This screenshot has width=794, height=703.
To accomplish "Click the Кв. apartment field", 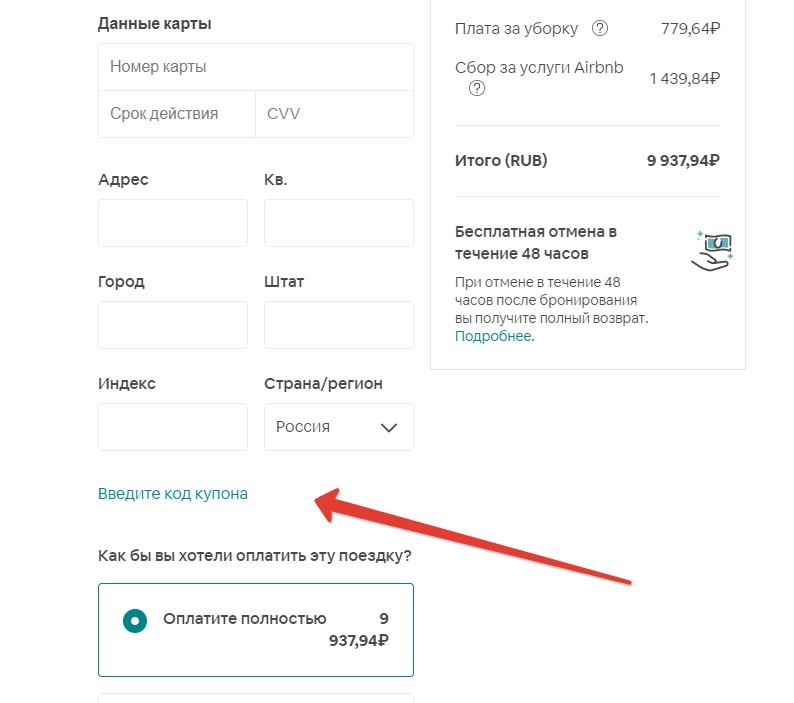I will pyautogui.click(x=338, y=223).
